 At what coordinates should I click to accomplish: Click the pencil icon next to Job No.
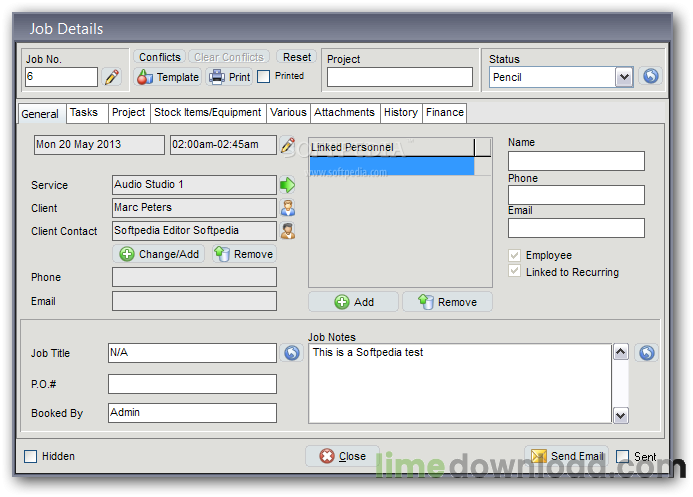click(x=112, y=77)
